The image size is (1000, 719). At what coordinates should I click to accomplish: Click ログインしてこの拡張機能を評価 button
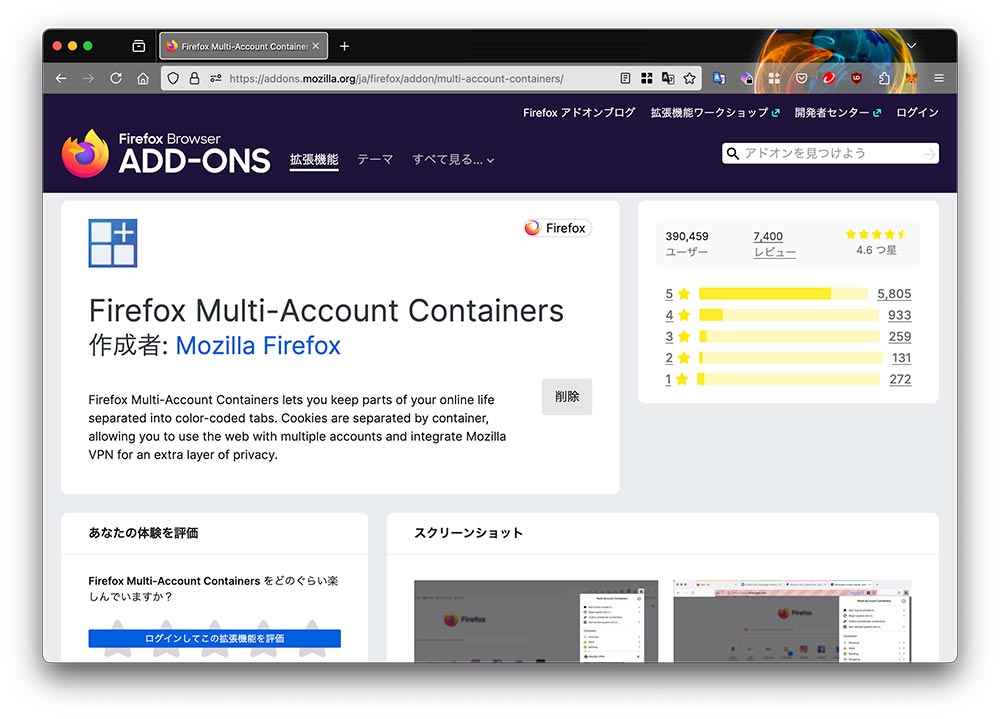click(x=214, y=638)
